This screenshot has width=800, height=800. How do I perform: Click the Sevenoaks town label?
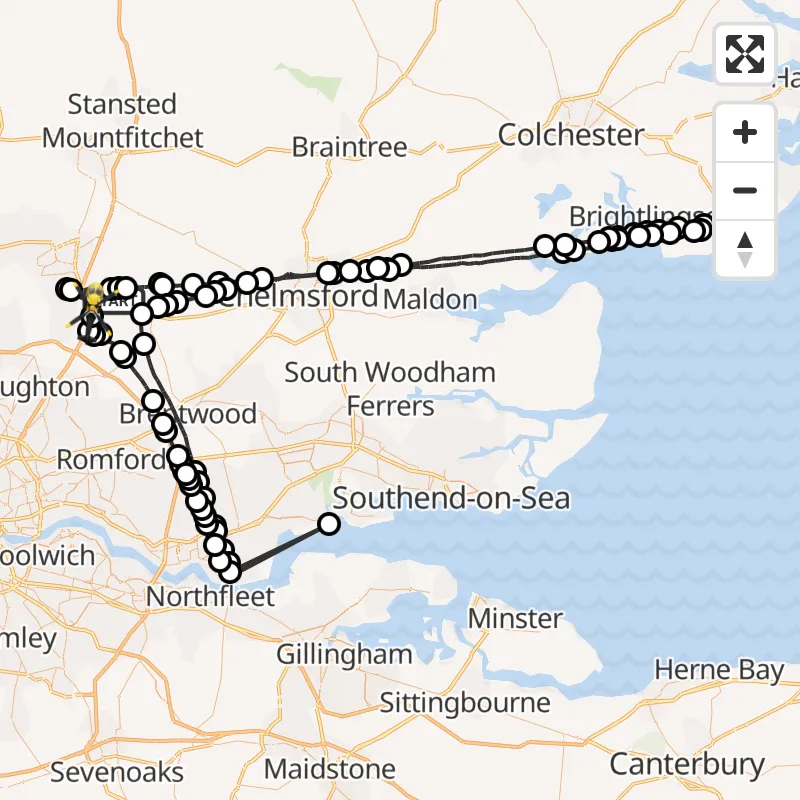117,772
